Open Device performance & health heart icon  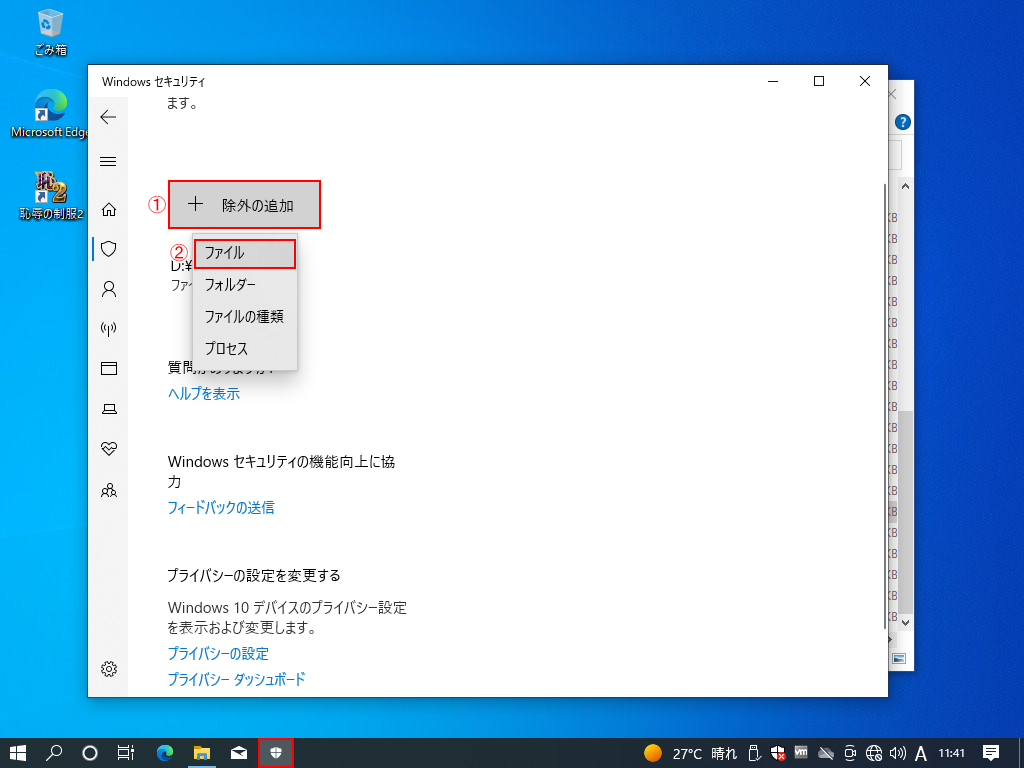click(109, 449)
